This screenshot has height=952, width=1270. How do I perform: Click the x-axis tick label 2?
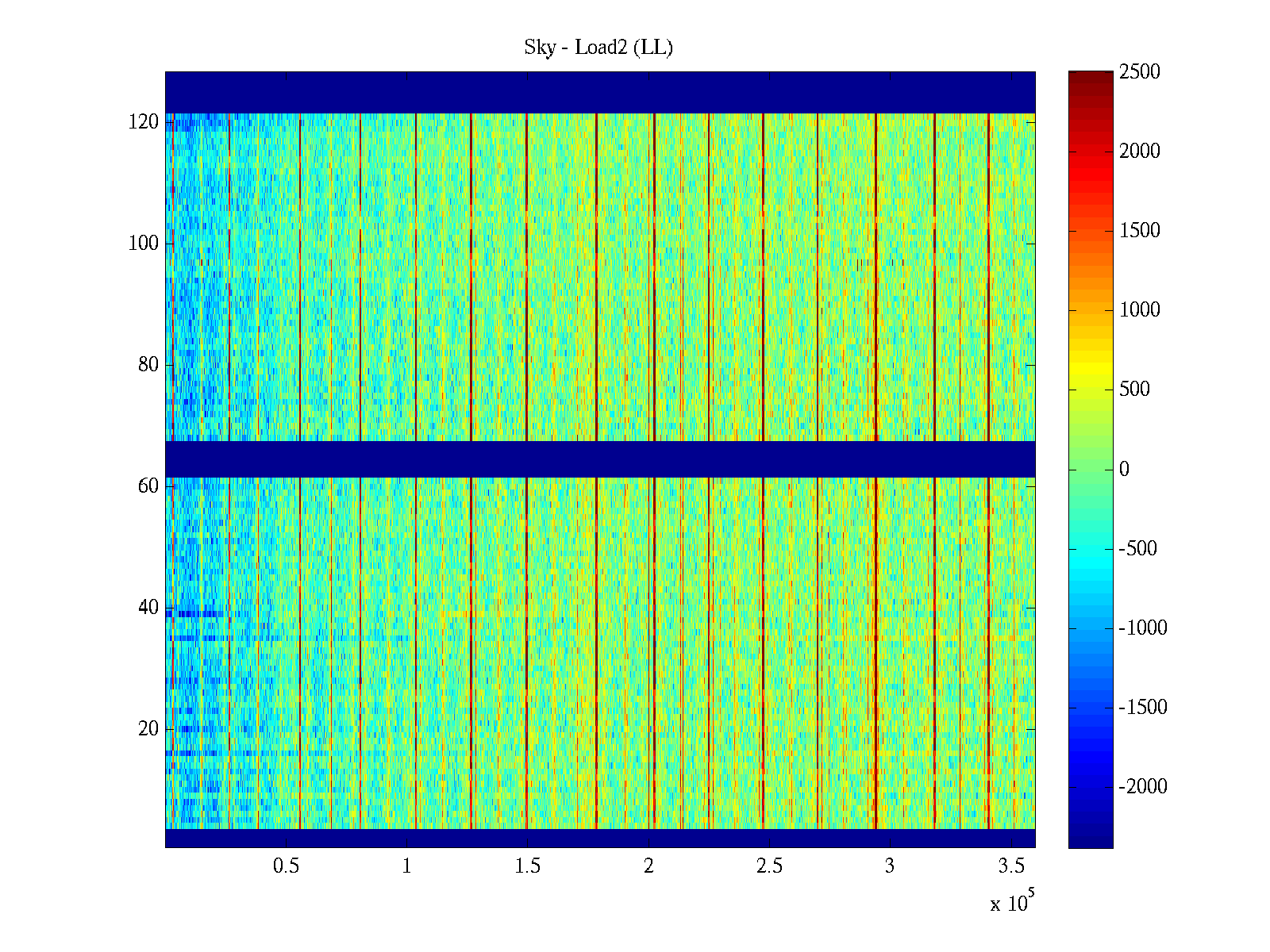coord(648,866)
